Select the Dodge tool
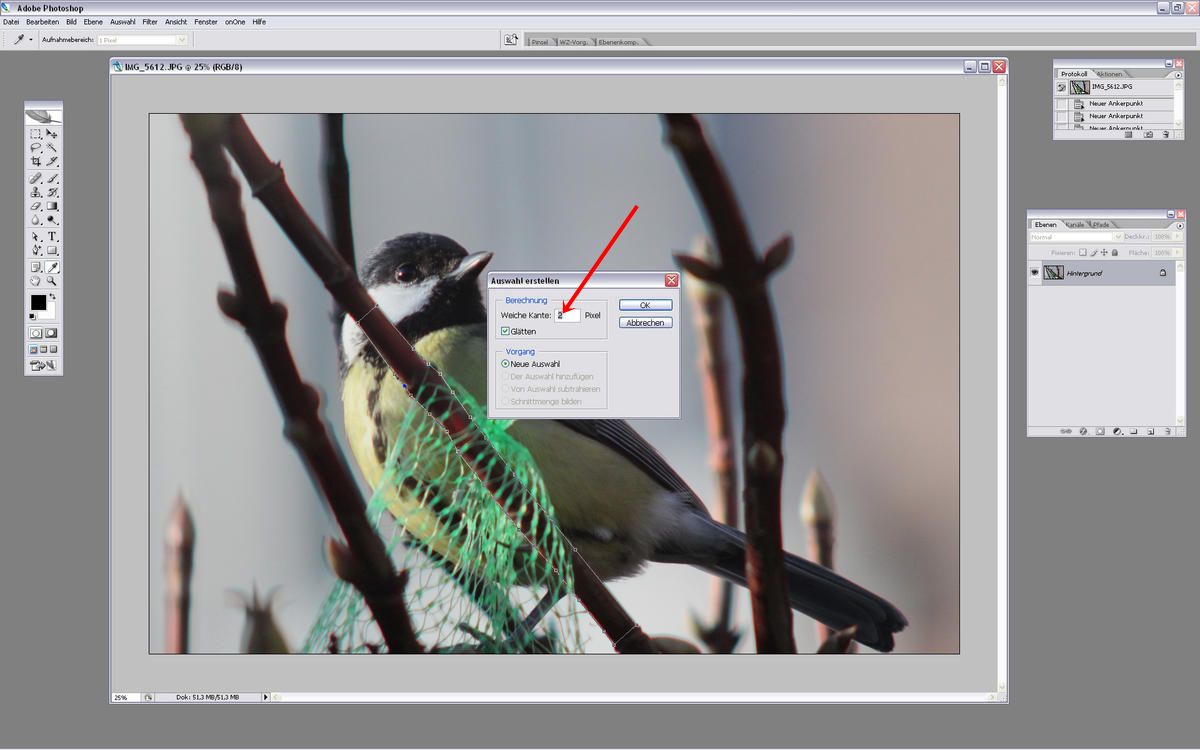 coord(52,219)
